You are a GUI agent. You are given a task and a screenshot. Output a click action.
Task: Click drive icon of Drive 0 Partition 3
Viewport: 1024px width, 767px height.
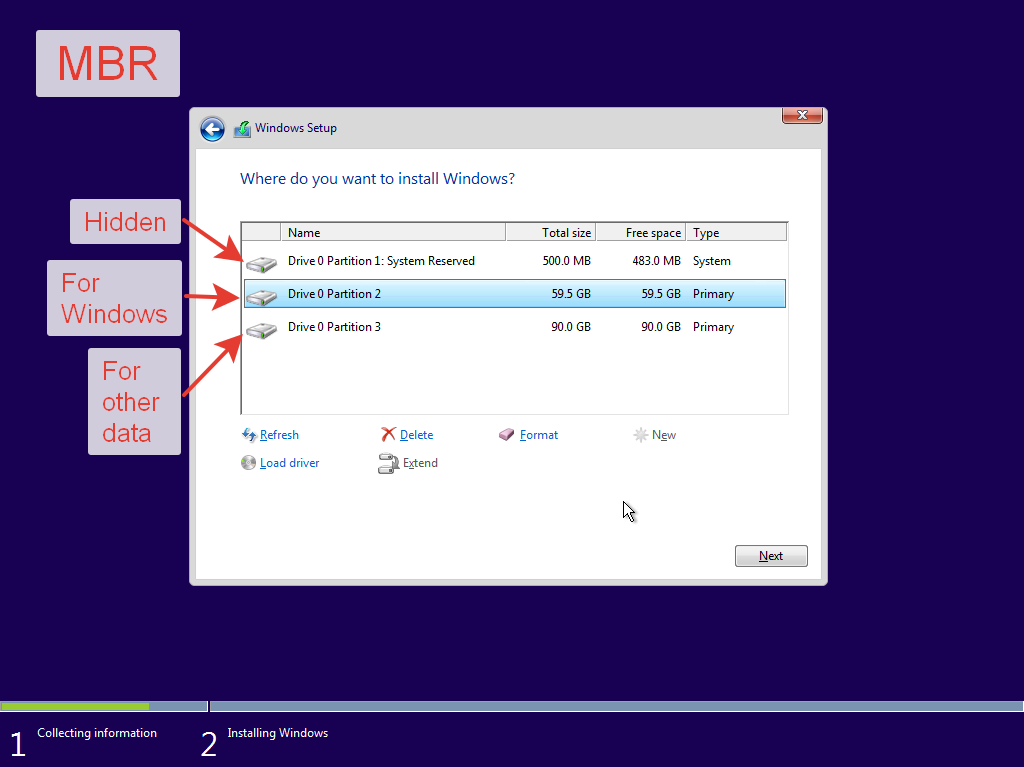(261, 330)
